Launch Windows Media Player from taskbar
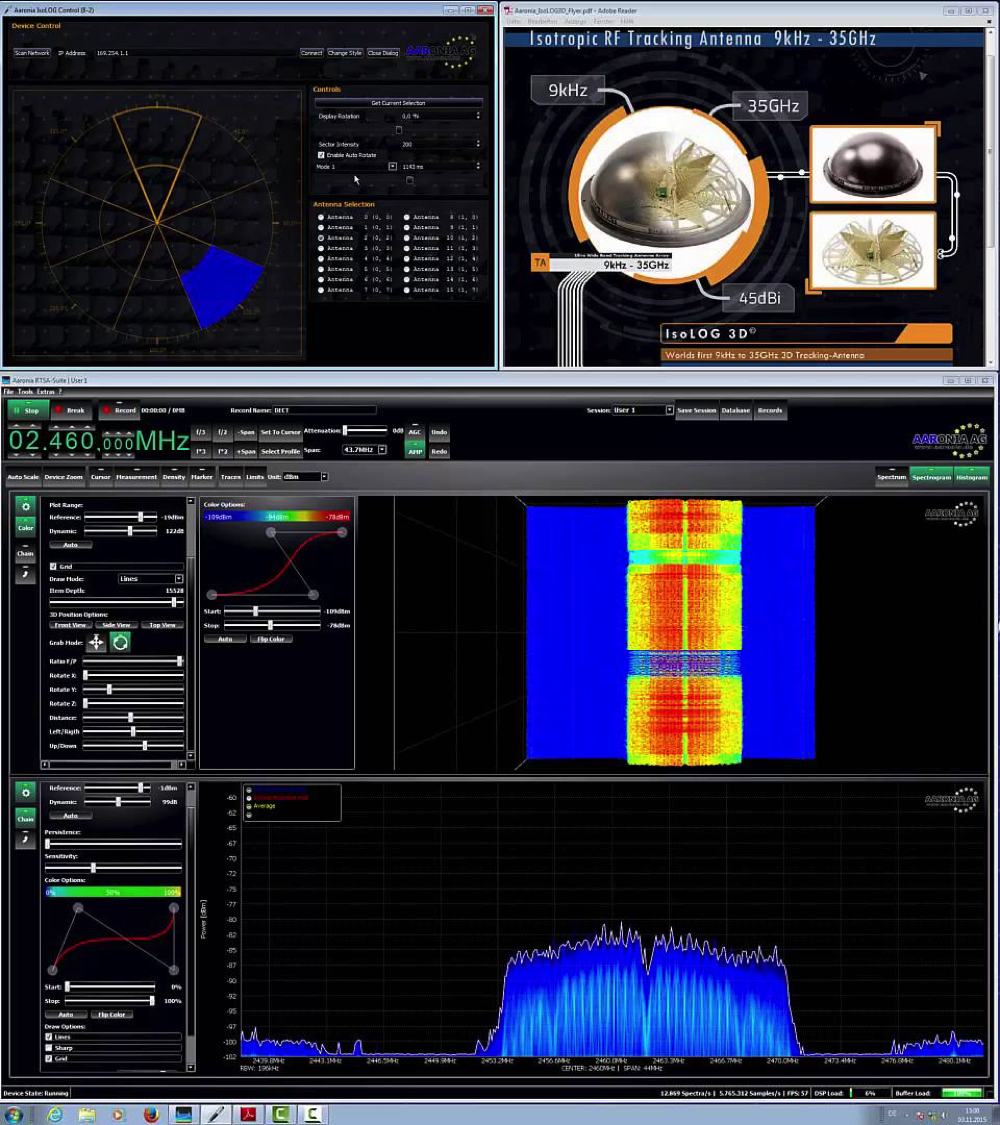This screenshot has height=1125, width=1000. tap(118, 1114)
